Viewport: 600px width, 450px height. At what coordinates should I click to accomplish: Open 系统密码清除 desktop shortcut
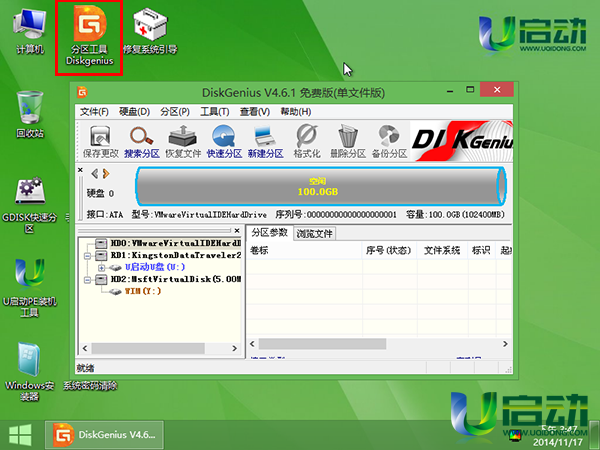90,386
